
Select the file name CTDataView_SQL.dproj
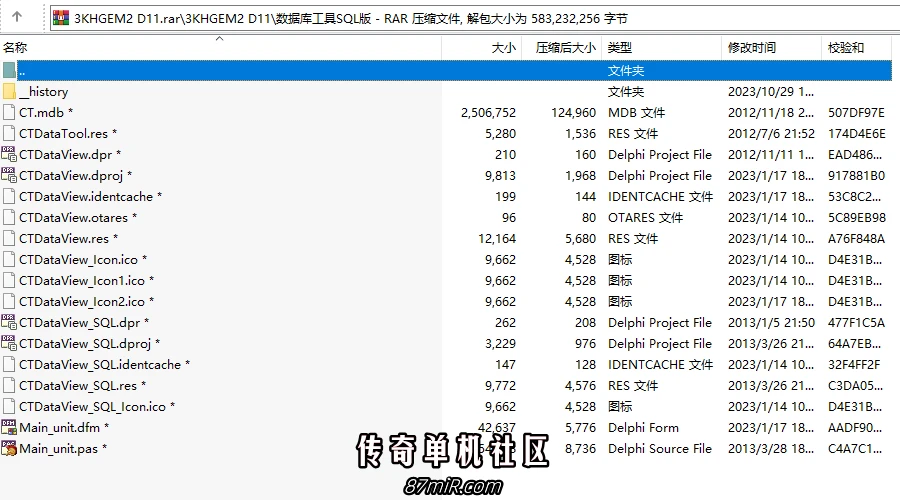(x=85, y=343)
